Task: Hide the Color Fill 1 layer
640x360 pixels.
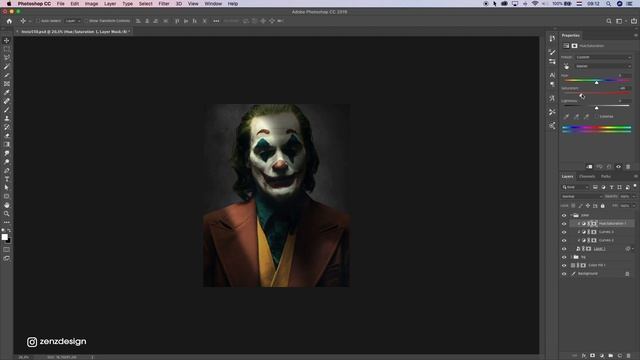Action: pyautogui.click(x=564, y=266)
